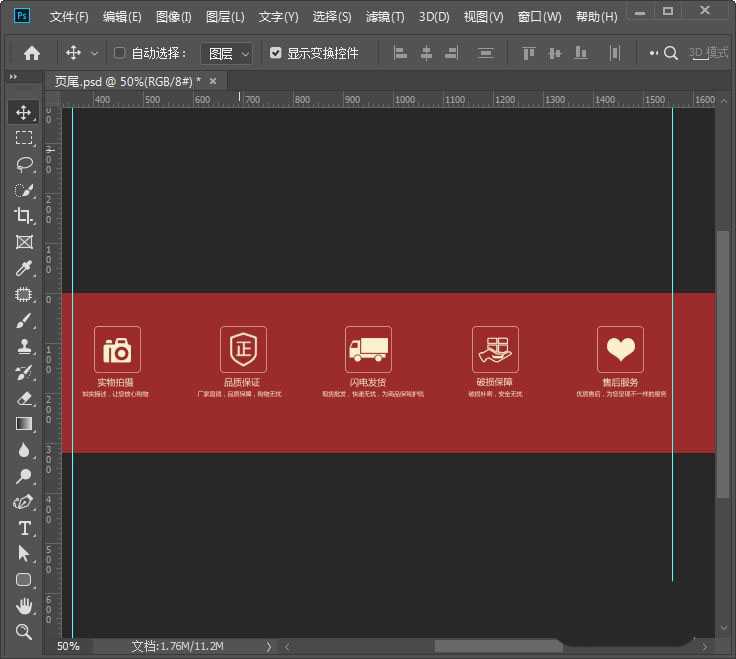Open the 滤镜(T) menu
The width and height of the screenshot is (736, 659).
click(x=385, y=17)
